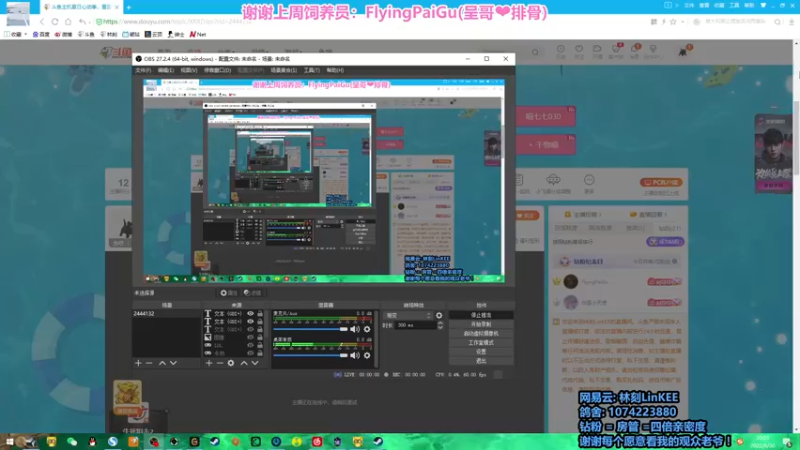The width and height of the screenshot is (800, 450).
Task: Mute the microphone/Aux speaker icon
Action: click(x=355, y=329)
